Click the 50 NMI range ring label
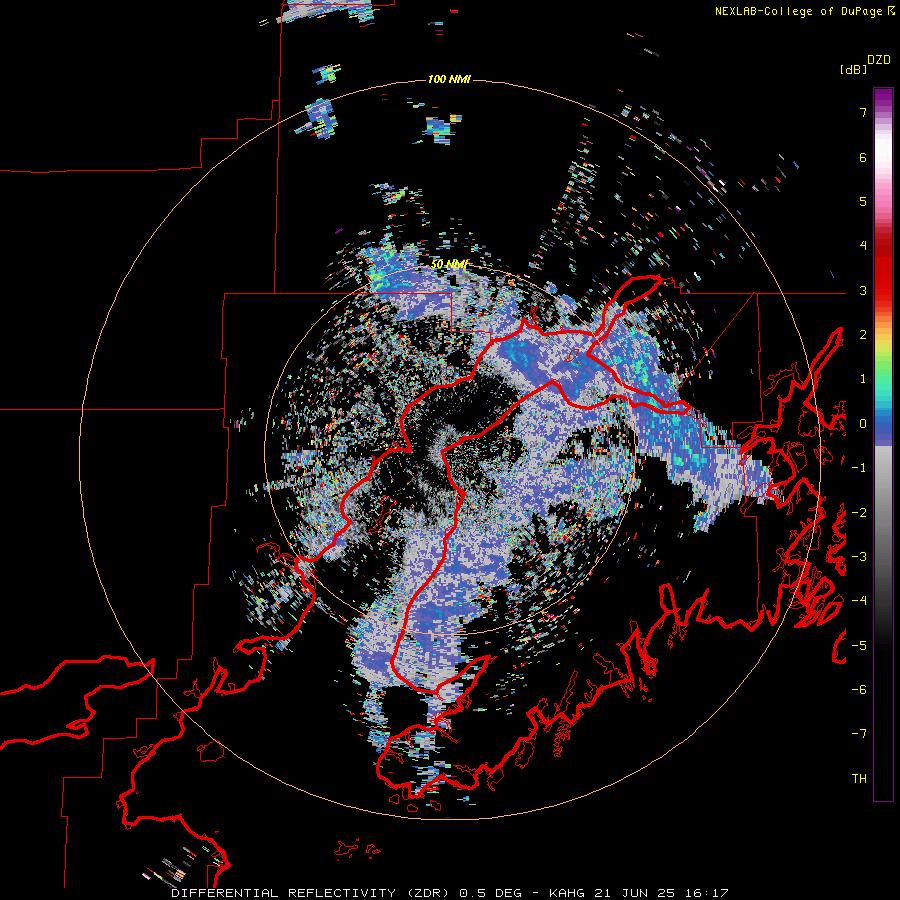 pyautogui.click(x=449, y=264)
